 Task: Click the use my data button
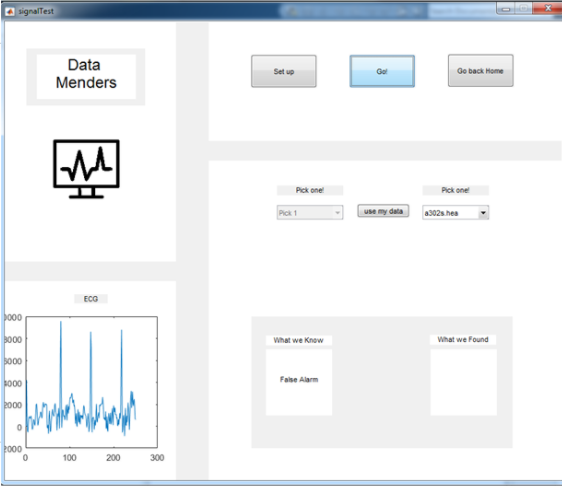(x=383, y=211)
